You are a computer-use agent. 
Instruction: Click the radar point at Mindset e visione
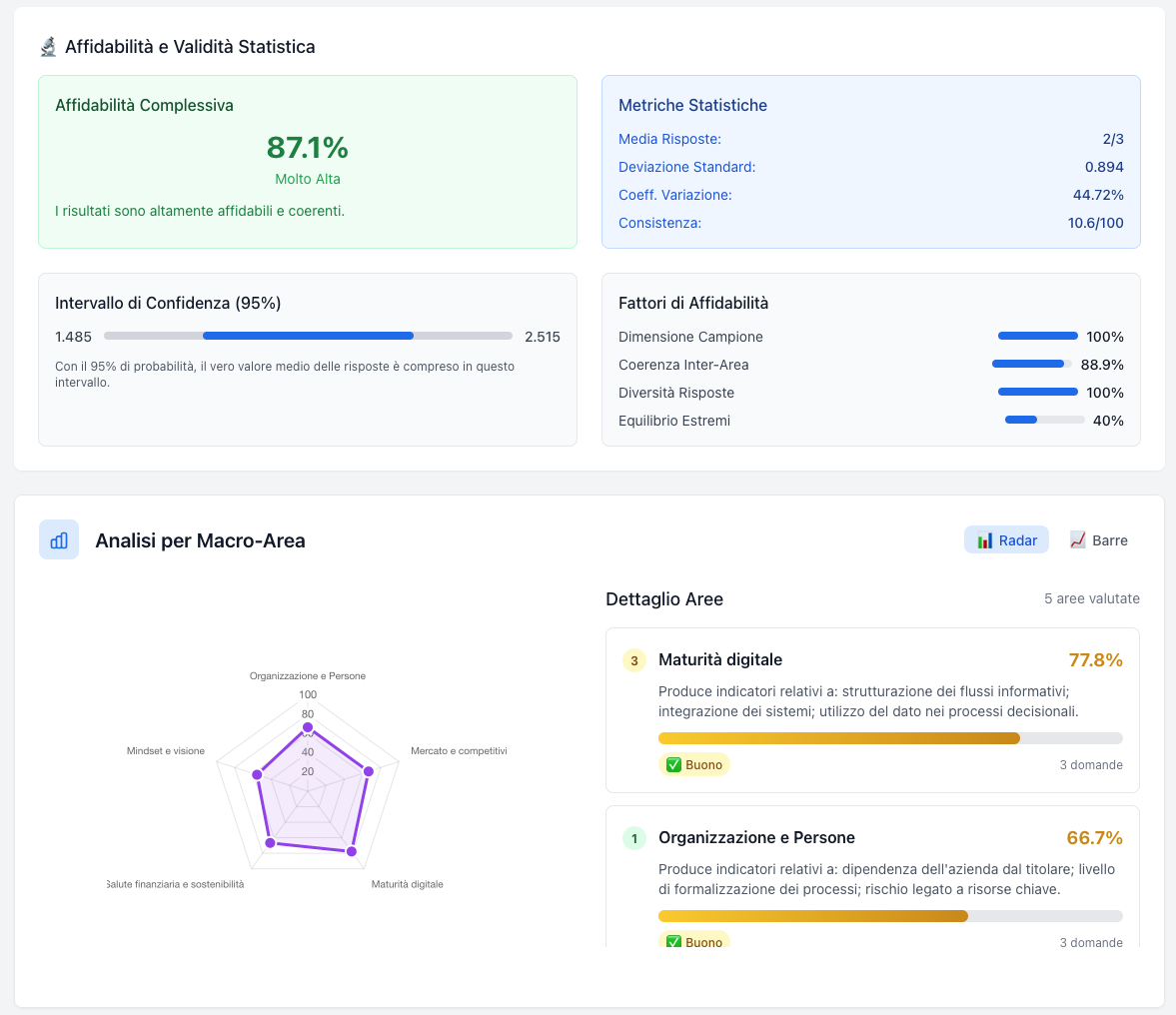[257, 774]
